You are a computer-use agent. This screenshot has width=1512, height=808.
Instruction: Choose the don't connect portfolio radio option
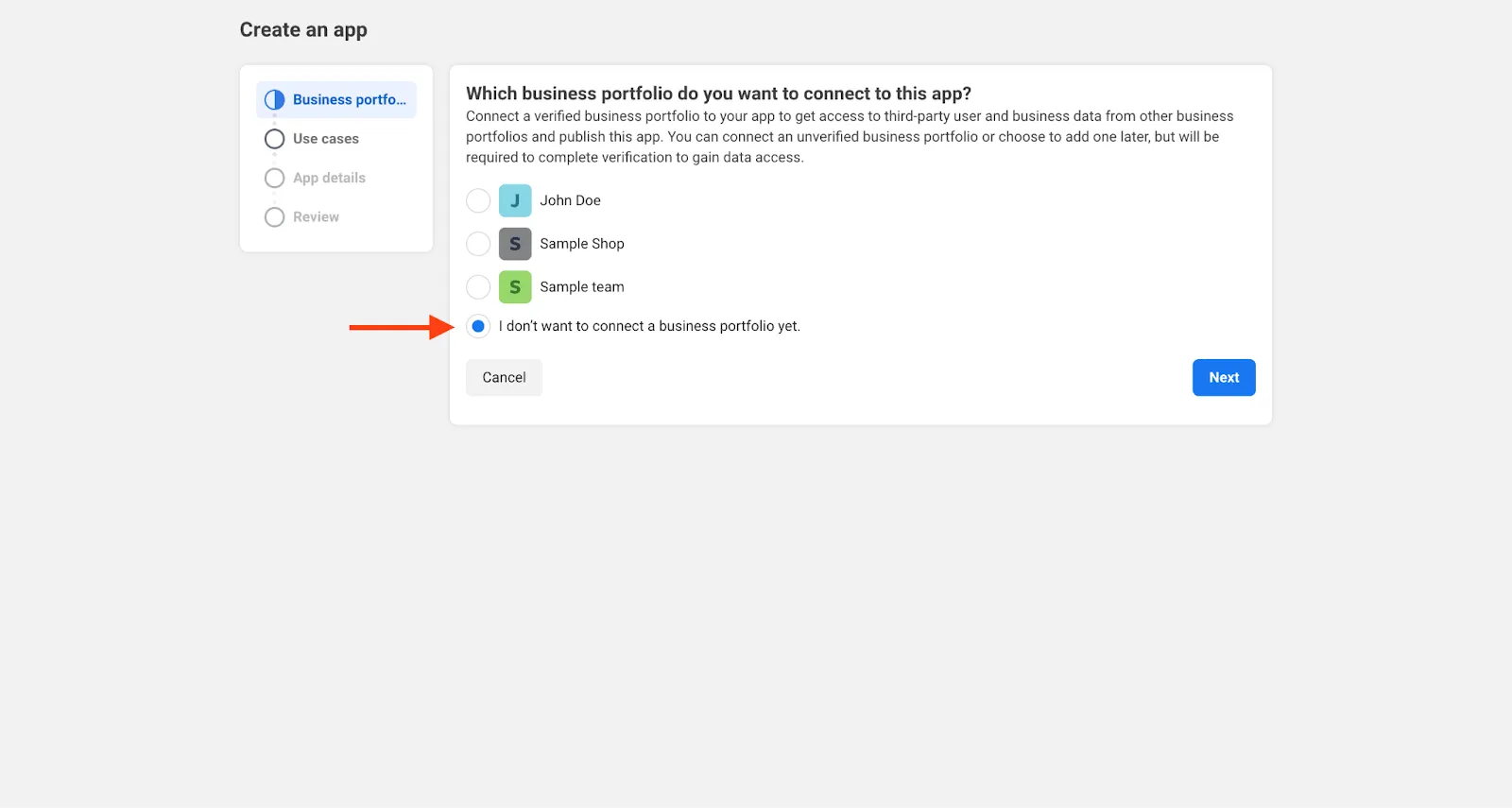pos(478,326)
